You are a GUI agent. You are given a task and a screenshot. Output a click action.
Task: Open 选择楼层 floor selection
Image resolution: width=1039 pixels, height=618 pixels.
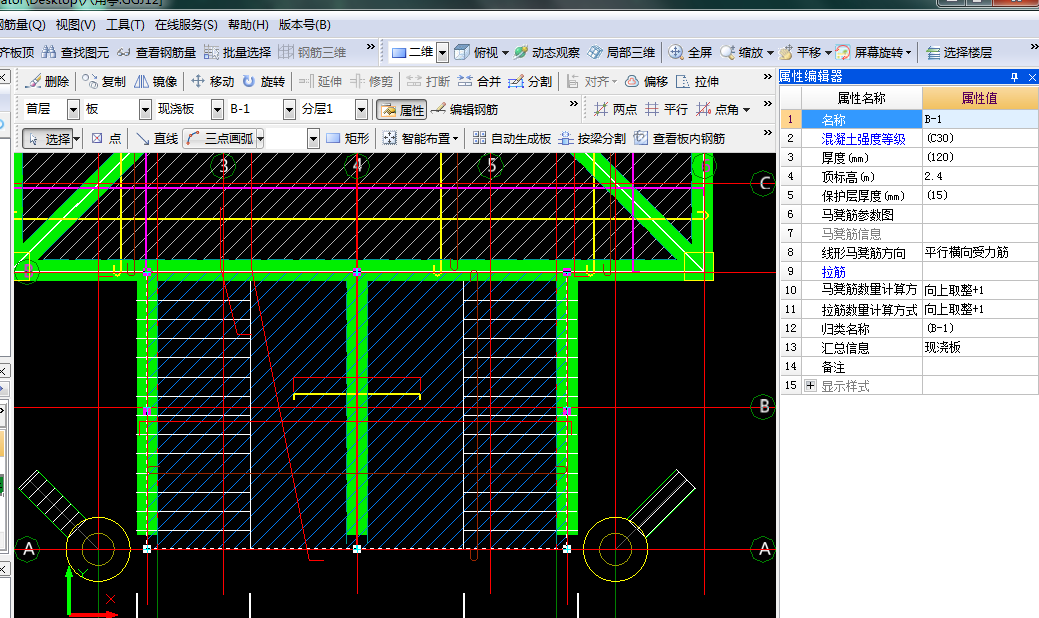[x=959, y=52]
